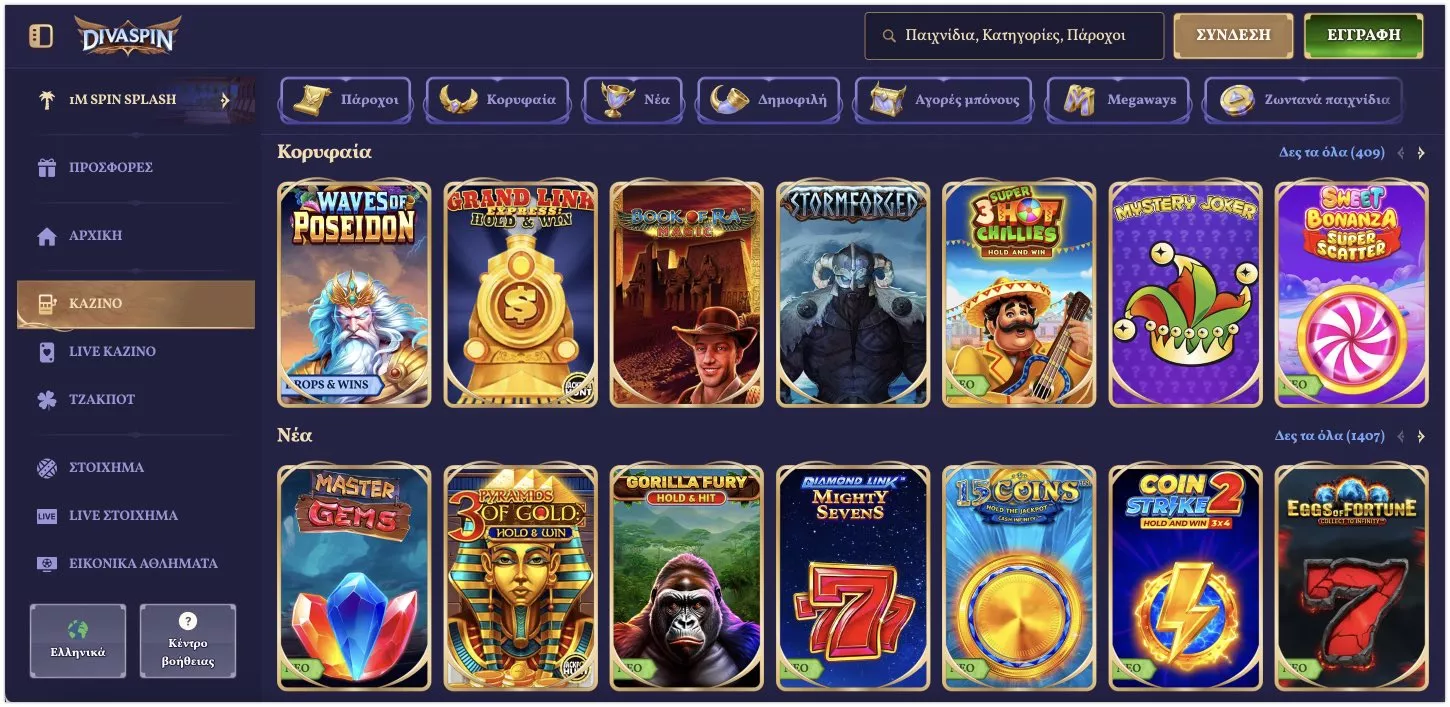Select the Megaways category tab
This screenshot has width=1450, height=707.
pos(1118,100)
